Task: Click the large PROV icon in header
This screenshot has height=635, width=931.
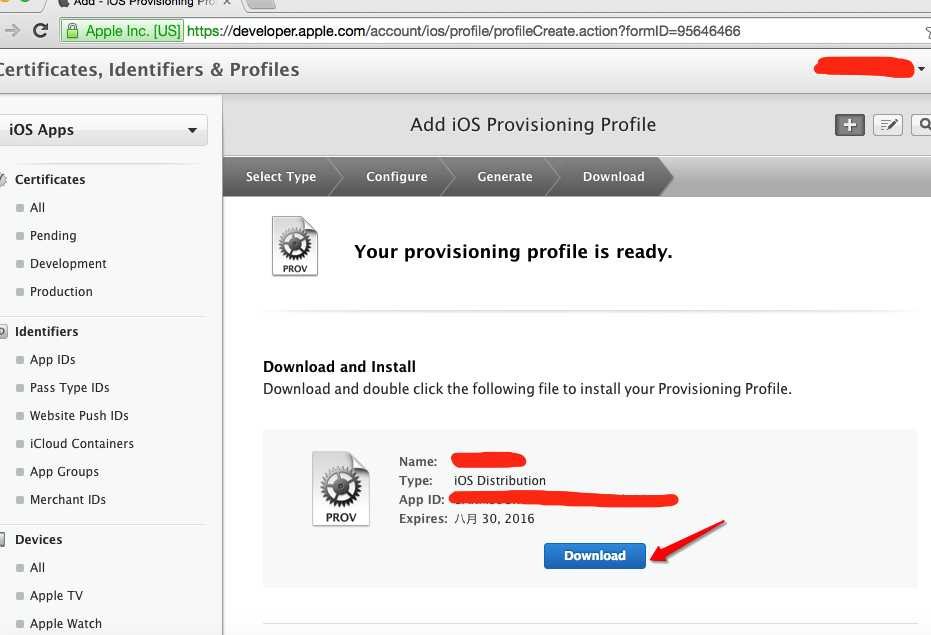Action: [x=295, y=246]
